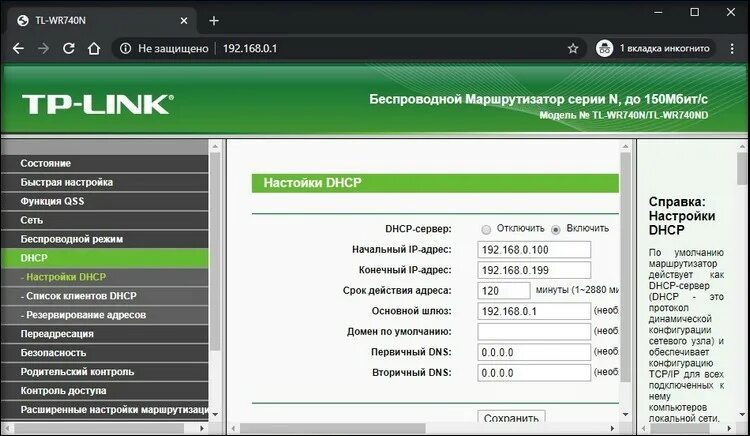
Task: Go back with the browser back arrow
Action: (18, 48)
